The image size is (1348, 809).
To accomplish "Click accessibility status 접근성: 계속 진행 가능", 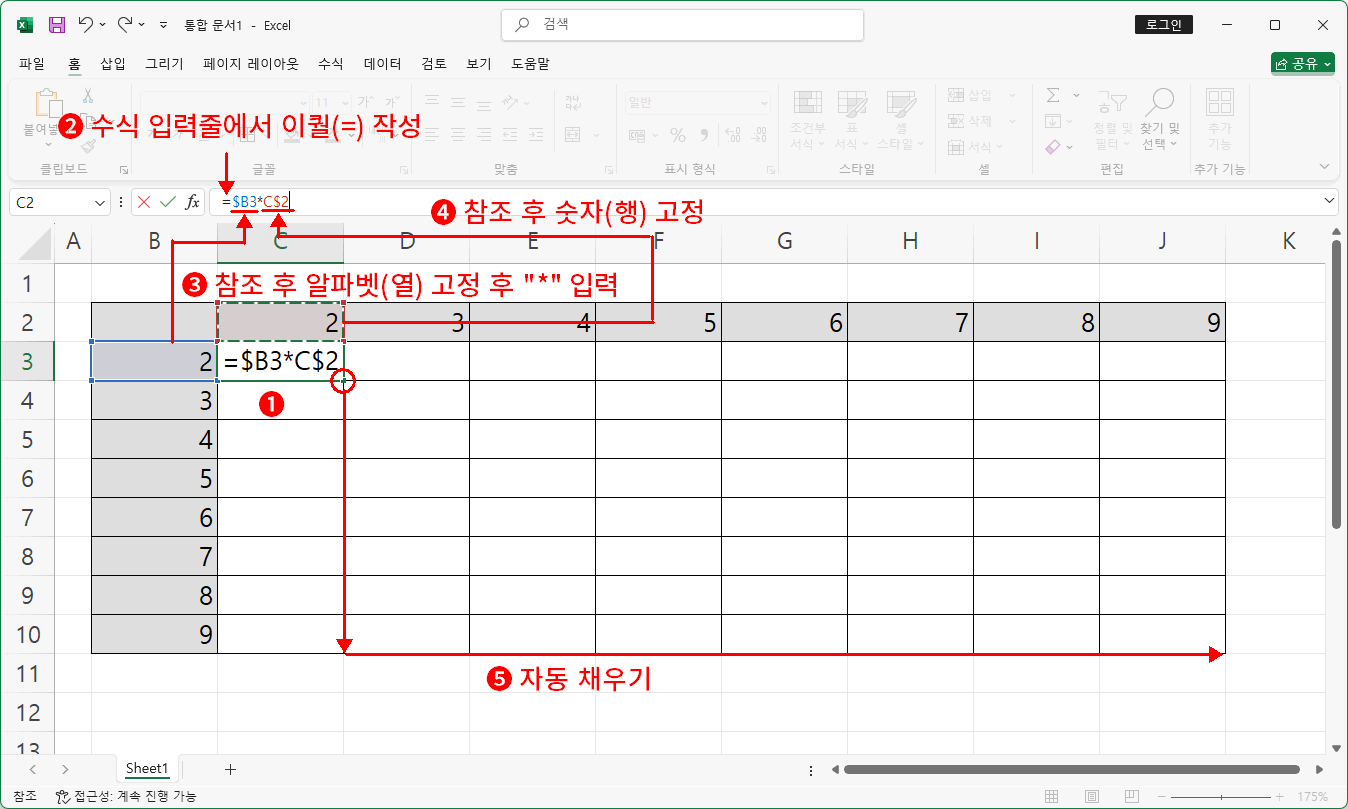I will 127,797.
